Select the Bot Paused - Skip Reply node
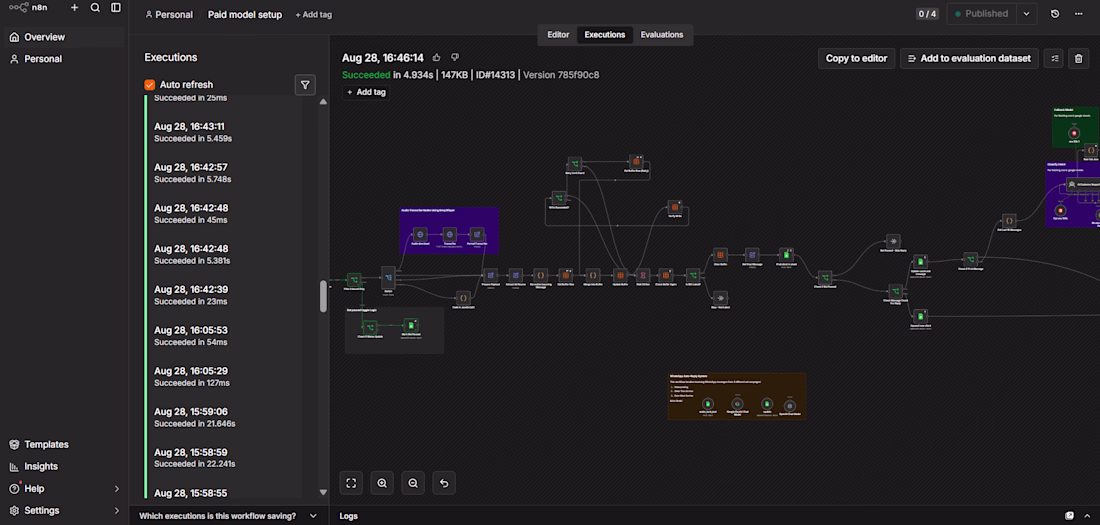Viewport: 1100px width, 525px height. (x=893, y=241)
